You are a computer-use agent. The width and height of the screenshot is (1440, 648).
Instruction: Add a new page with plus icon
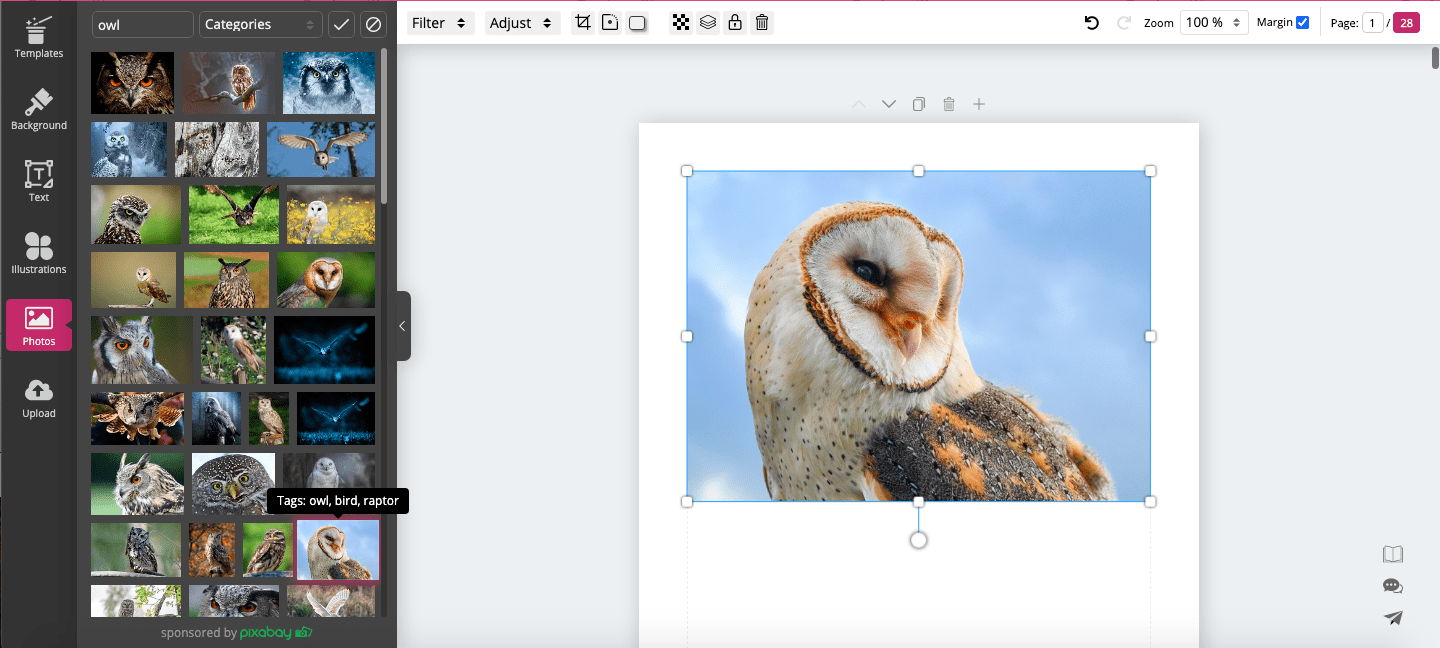click(979, 104)
